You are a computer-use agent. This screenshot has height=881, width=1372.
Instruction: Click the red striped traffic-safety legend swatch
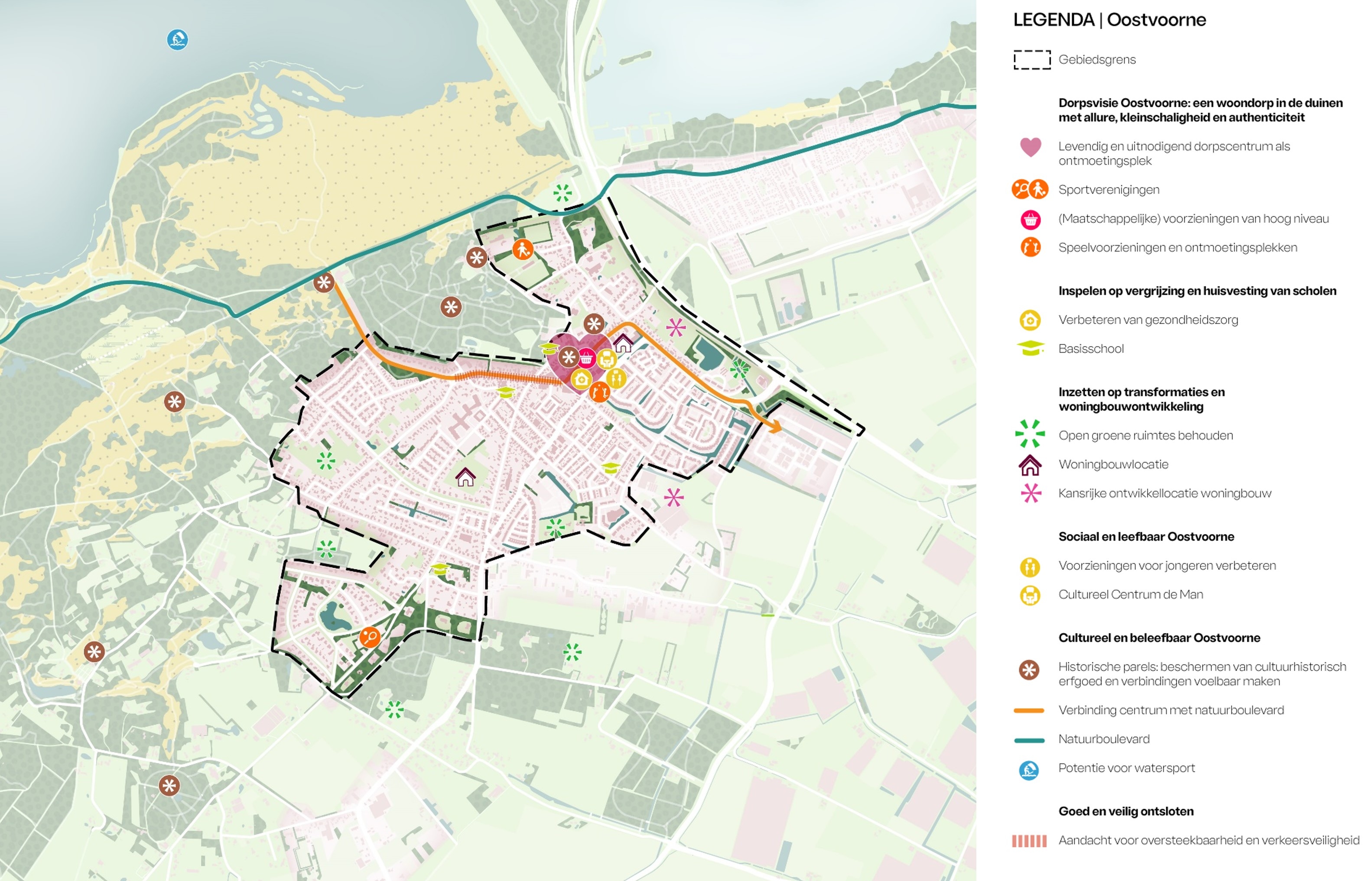click(x=1029, y=840)
